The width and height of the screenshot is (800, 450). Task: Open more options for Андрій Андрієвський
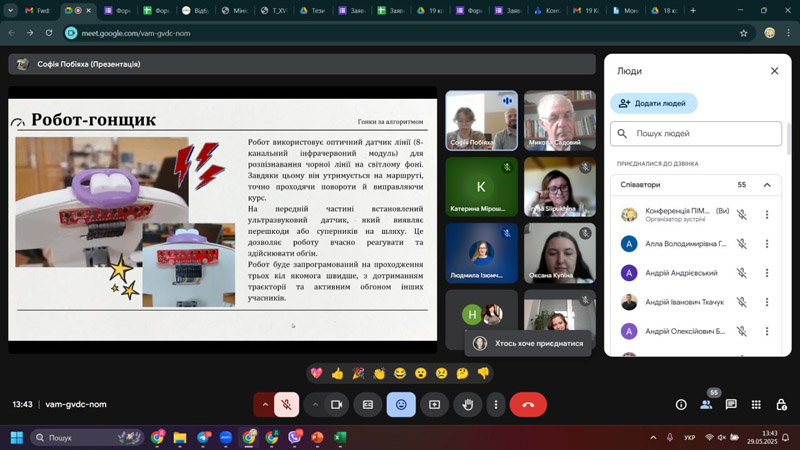767,273
